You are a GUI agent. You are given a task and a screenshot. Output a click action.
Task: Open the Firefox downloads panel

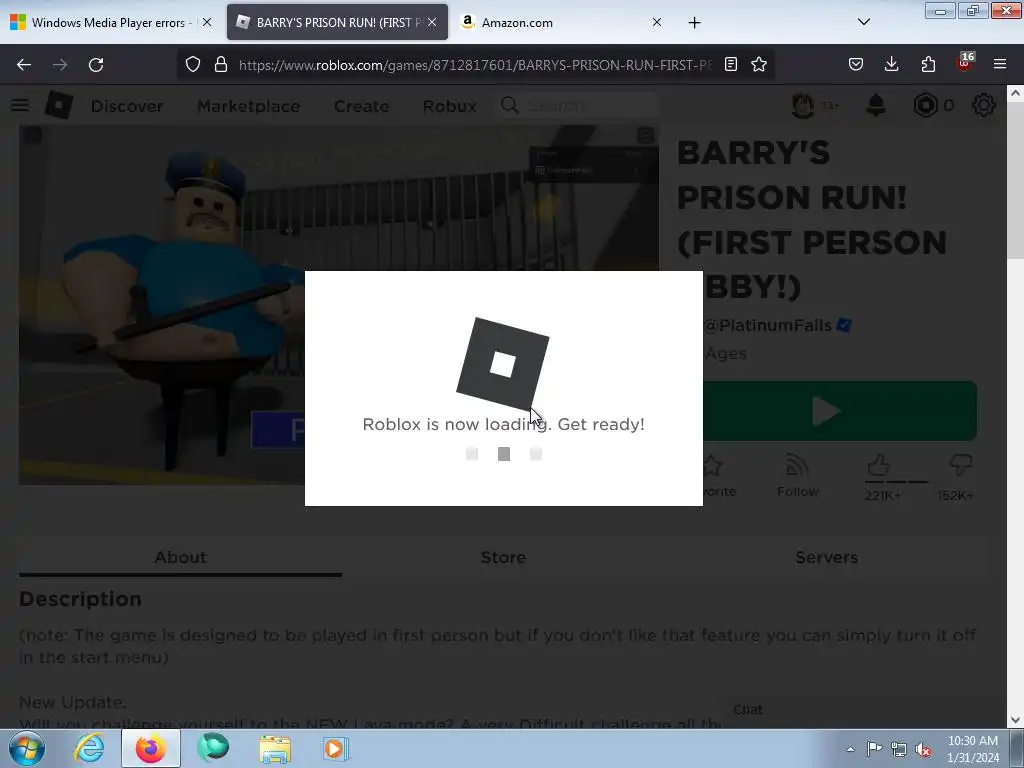891,64
